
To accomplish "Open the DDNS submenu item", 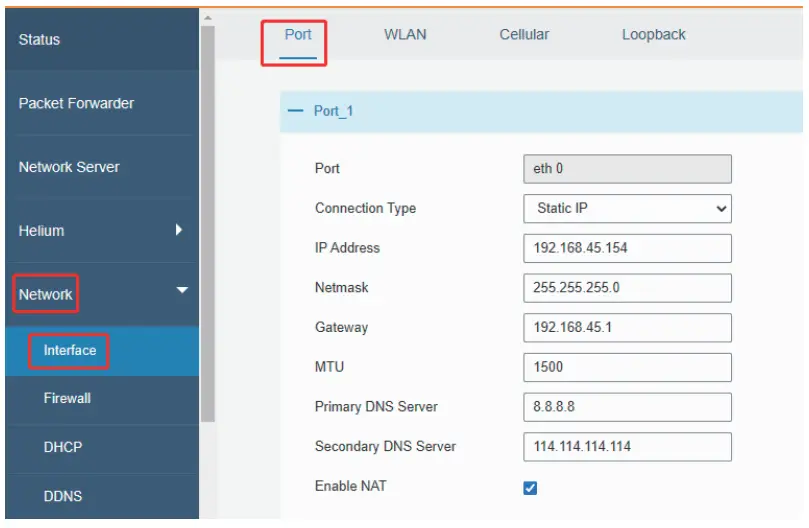I will pos(63,496).
